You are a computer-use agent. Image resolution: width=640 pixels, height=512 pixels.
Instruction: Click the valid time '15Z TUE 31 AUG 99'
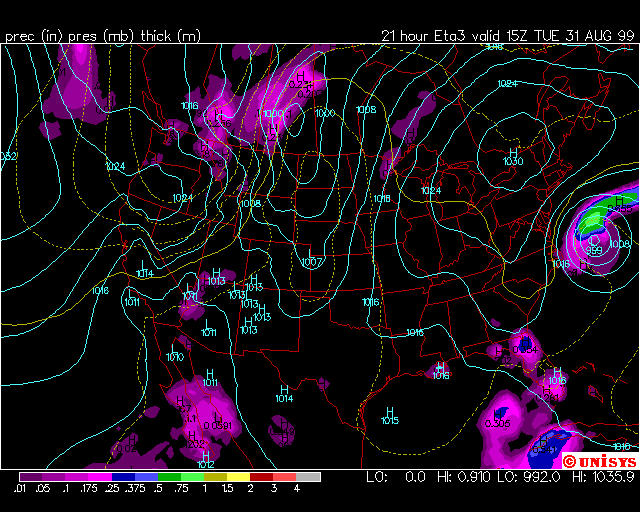click(556, 36)
